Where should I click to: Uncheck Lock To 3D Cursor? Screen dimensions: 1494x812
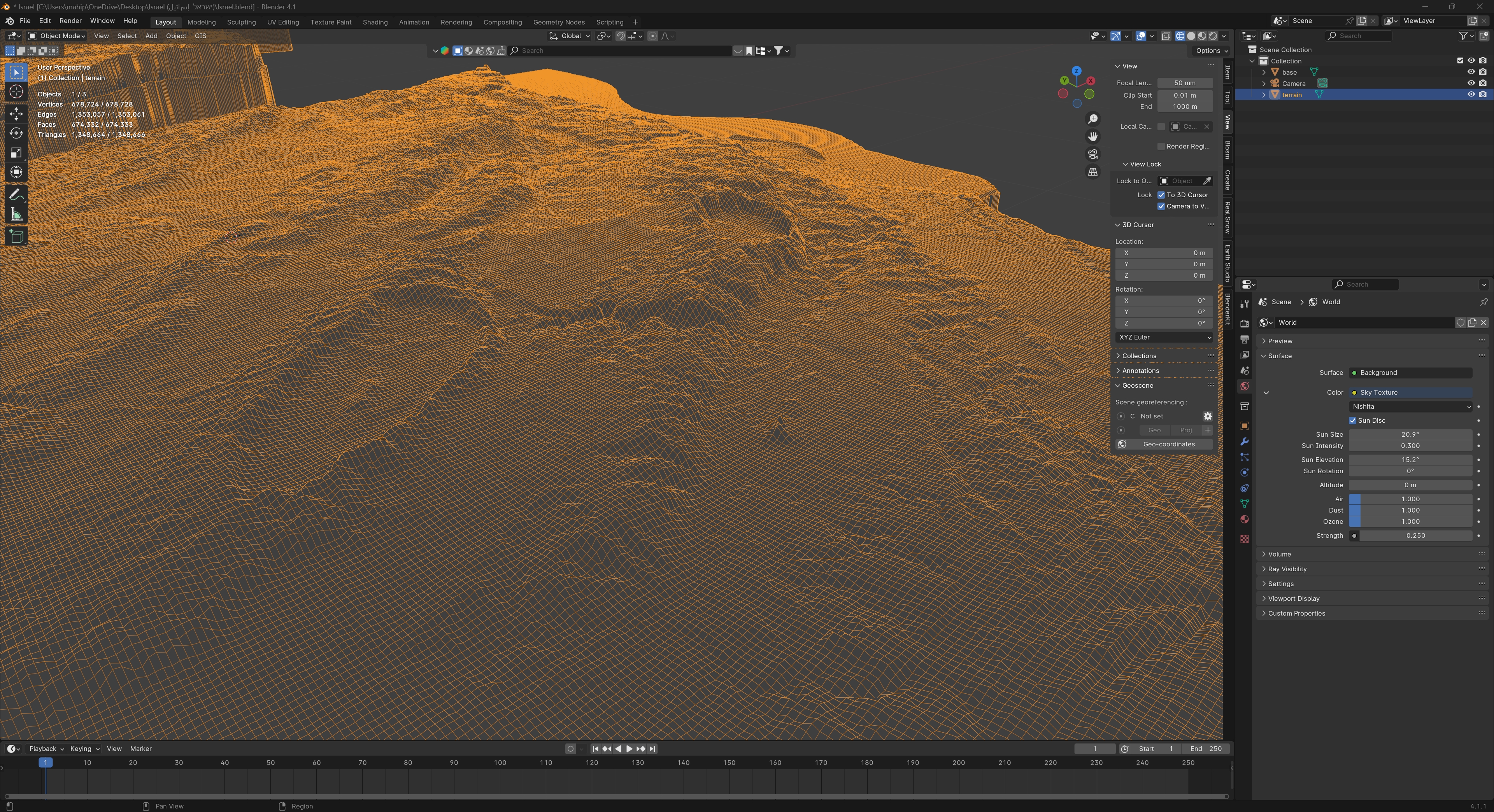[x=1161, y=195]
